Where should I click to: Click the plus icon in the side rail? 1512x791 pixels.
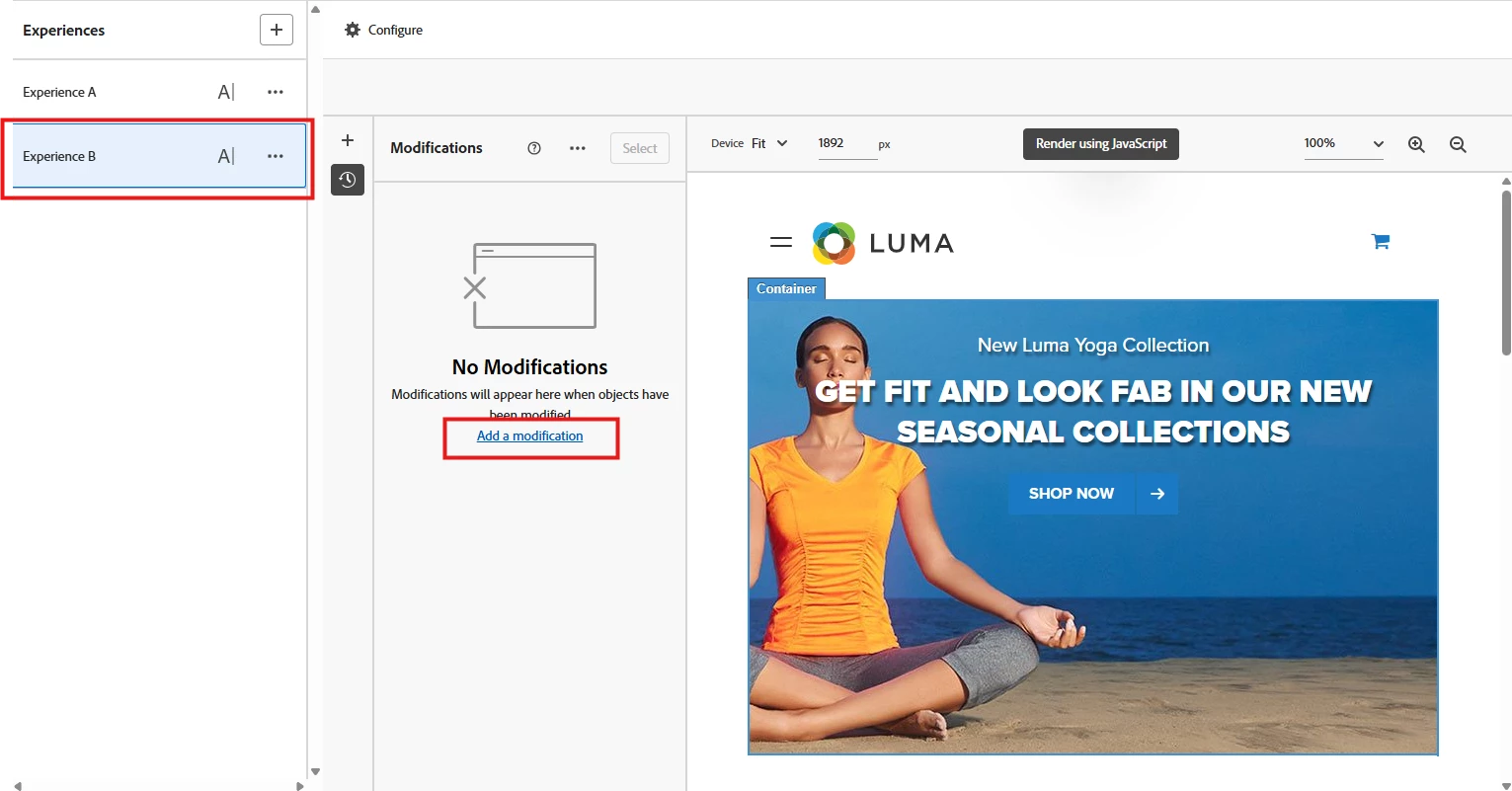point(348,140)
